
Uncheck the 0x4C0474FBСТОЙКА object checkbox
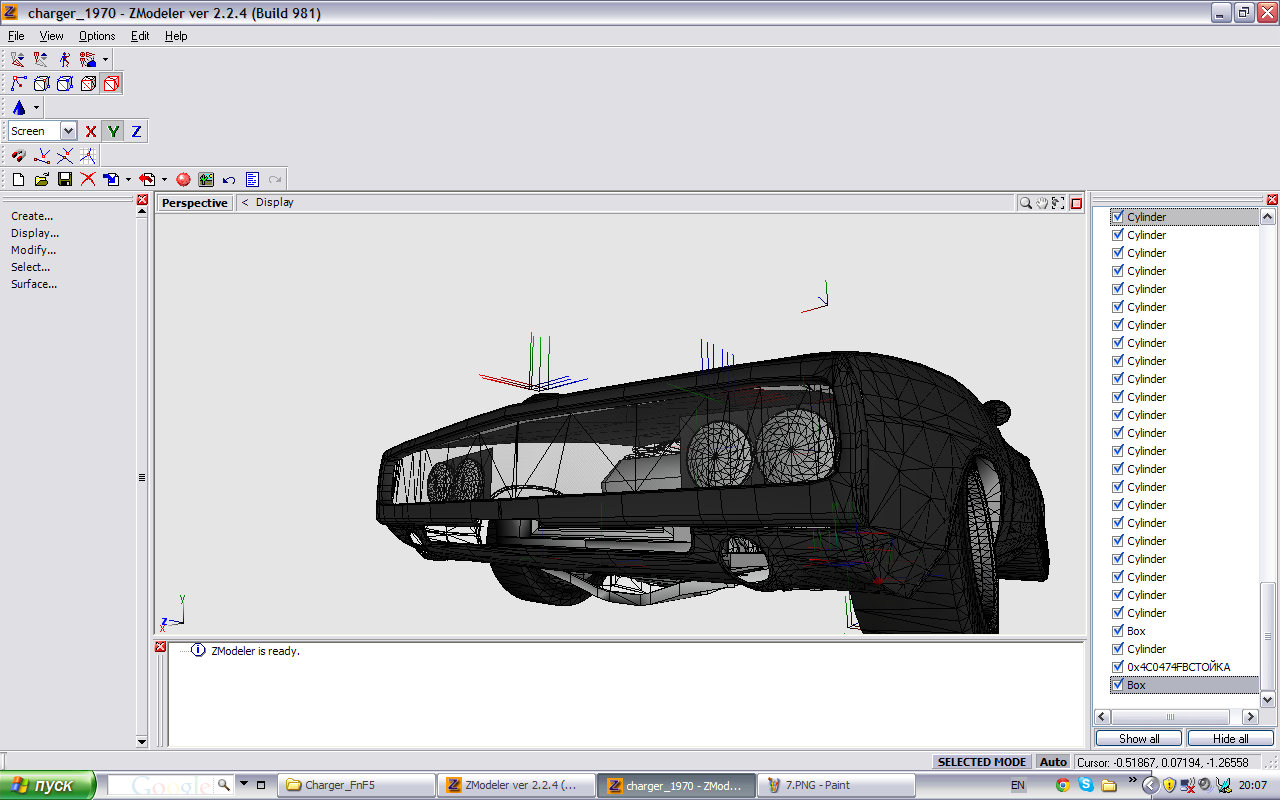[1118, 667]
